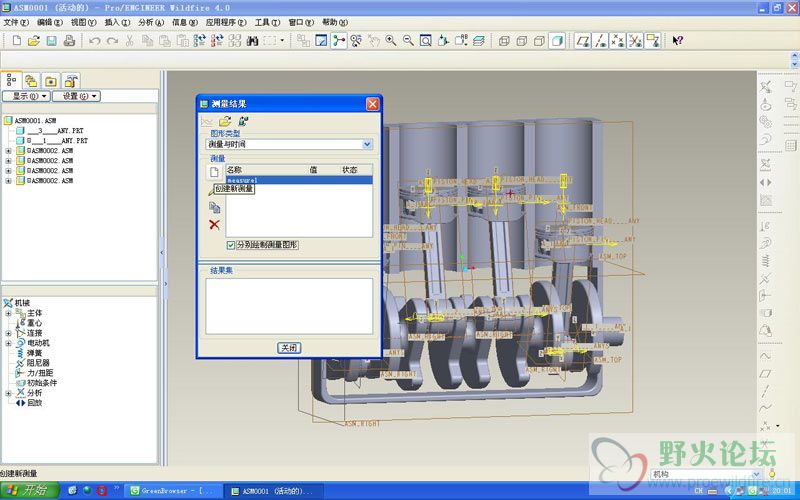Open the Find binoculars tool

point(252,40)
